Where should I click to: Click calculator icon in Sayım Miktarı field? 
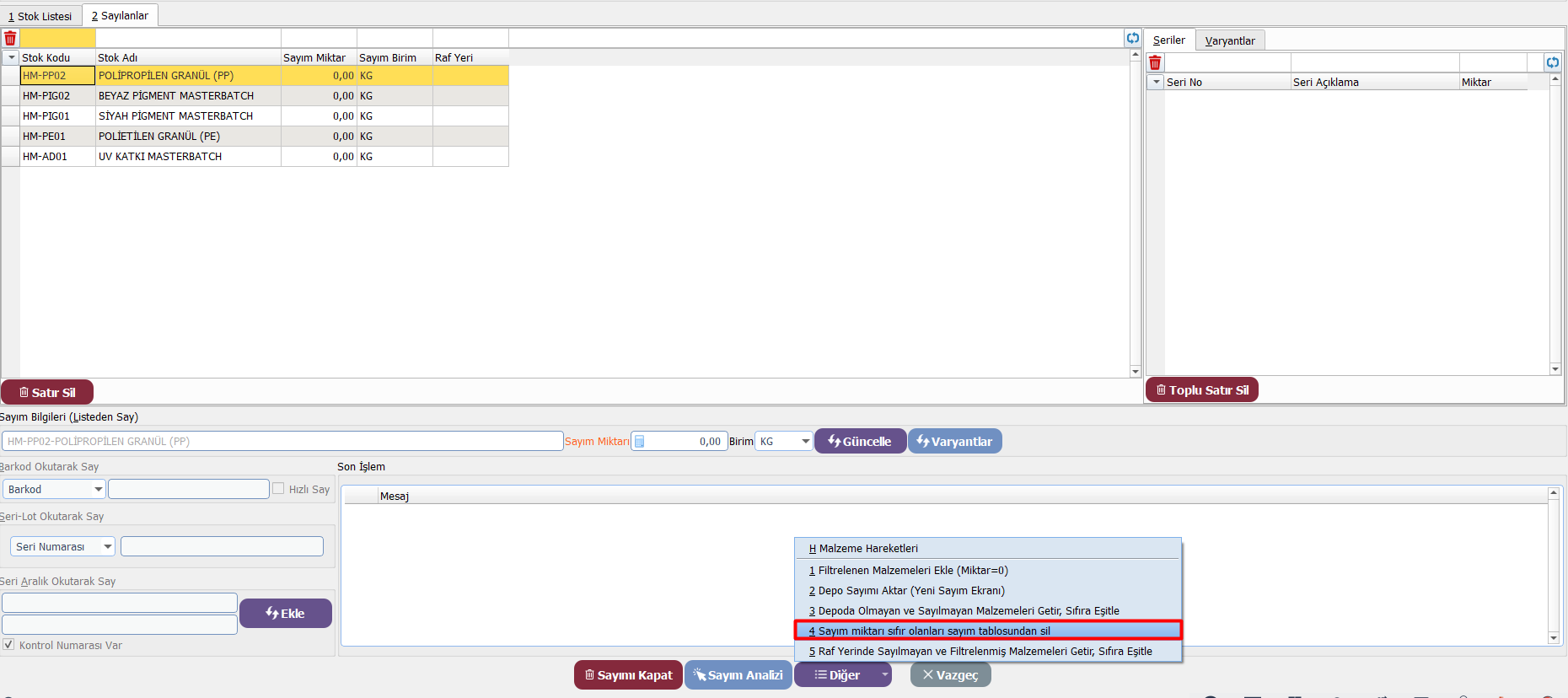coord(639,442)
